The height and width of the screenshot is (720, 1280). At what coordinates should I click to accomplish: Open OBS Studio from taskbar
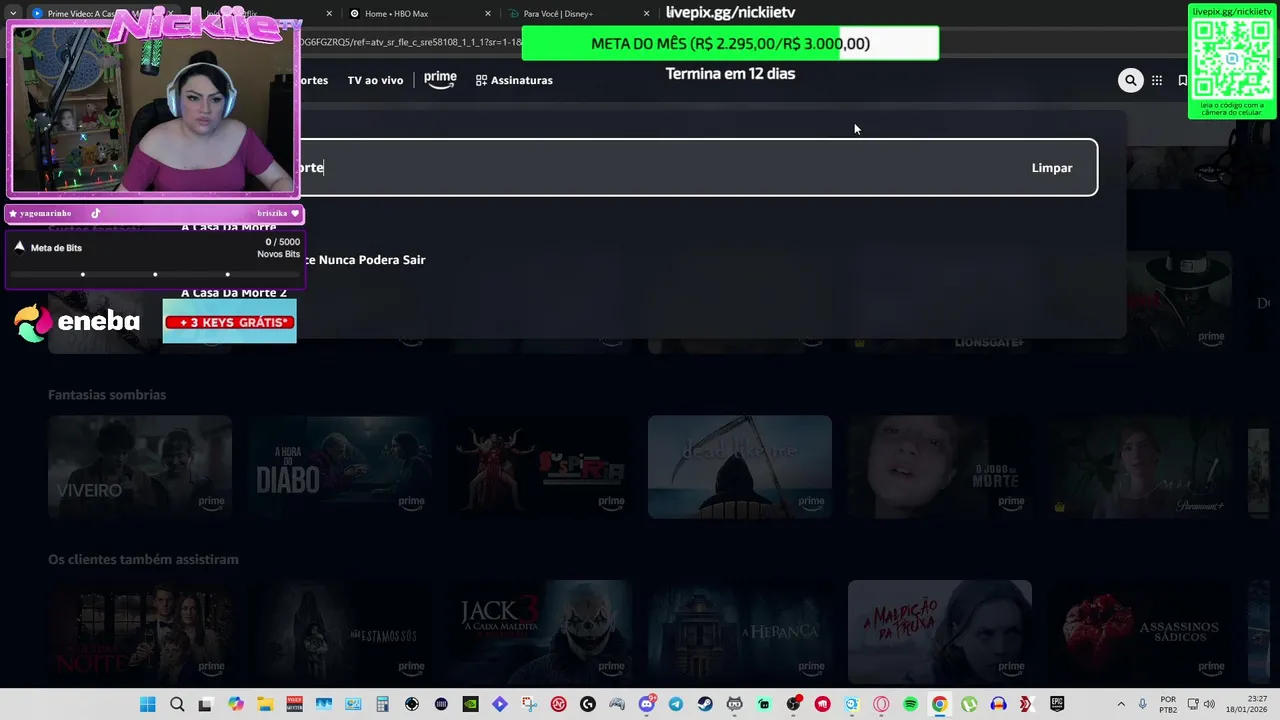pos(793,704)
